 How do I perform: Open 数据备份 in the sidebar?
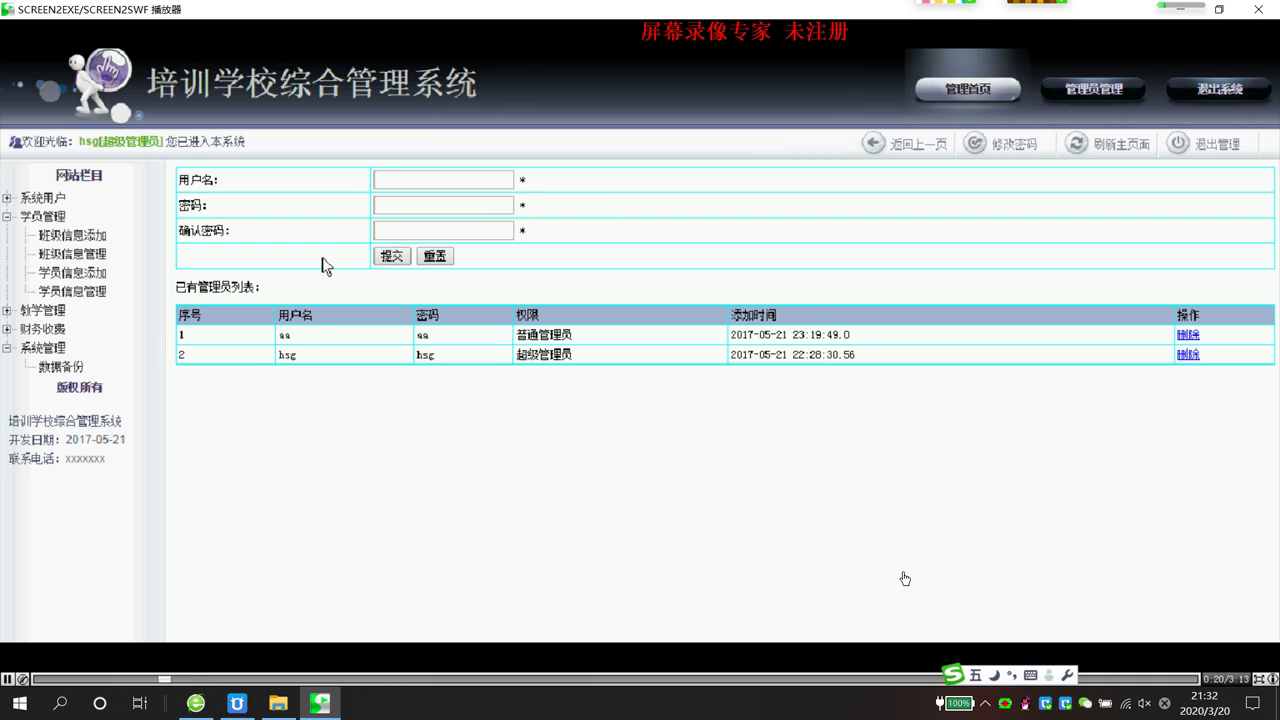coord(61,367)
